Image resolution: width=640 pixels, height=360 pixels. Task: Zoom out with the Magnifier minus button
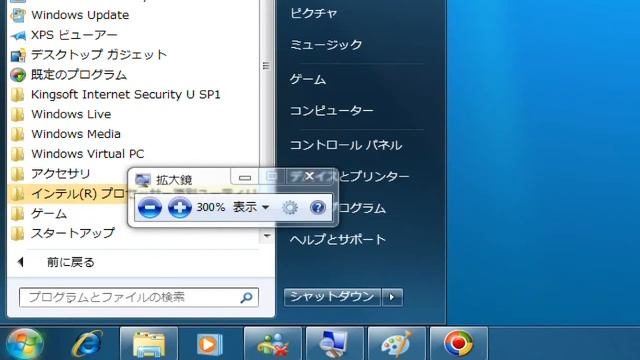click(150, 208)
